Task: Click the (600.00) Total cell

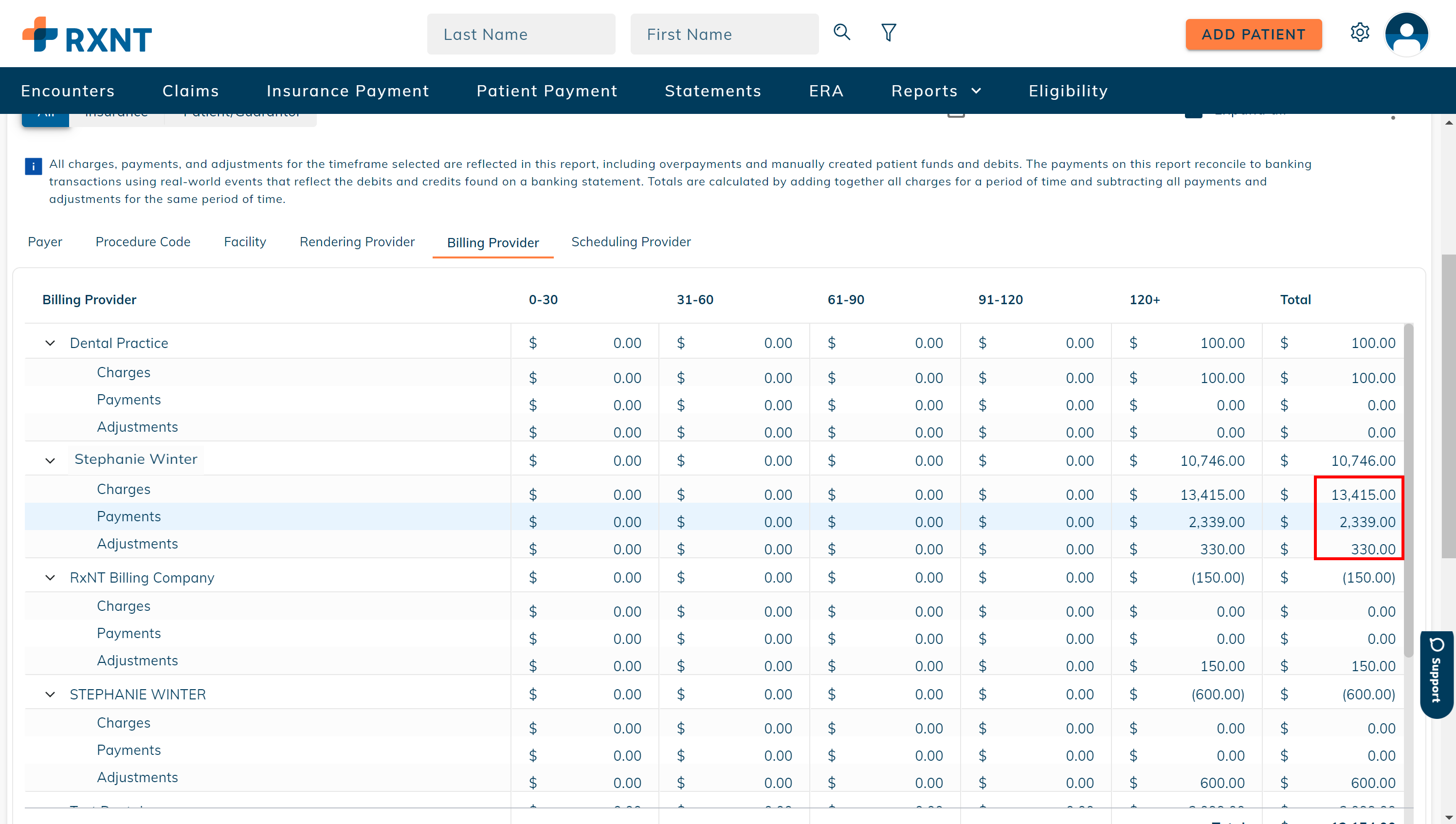Action: tap(1368, 695)
